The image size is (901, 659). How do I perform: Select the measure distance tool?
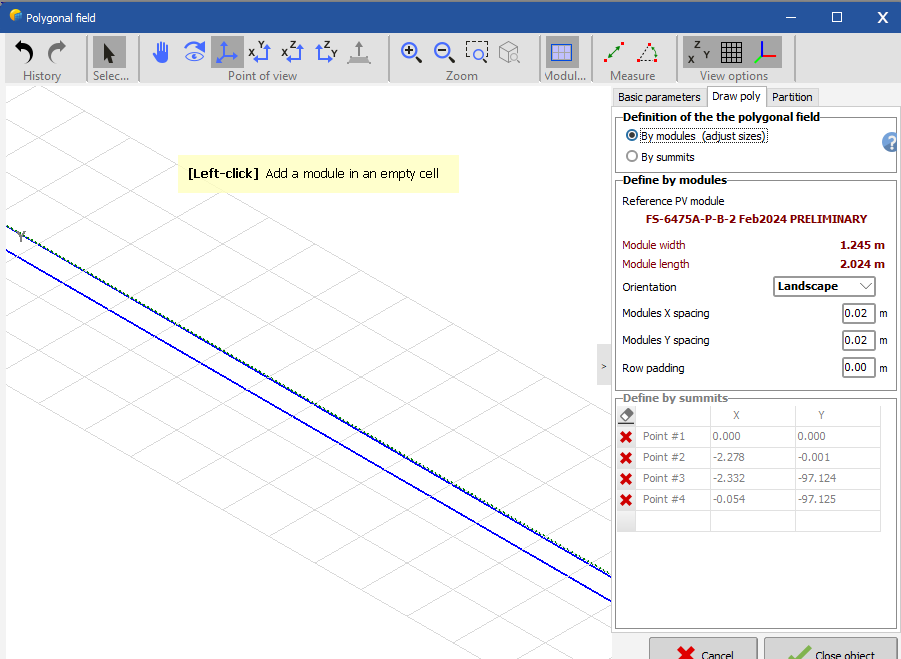616,52
